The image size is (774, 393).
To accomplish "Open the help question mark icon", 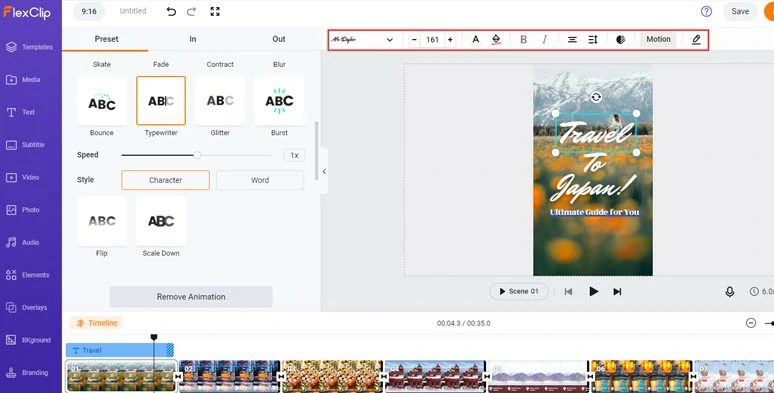I will (706, 11).
